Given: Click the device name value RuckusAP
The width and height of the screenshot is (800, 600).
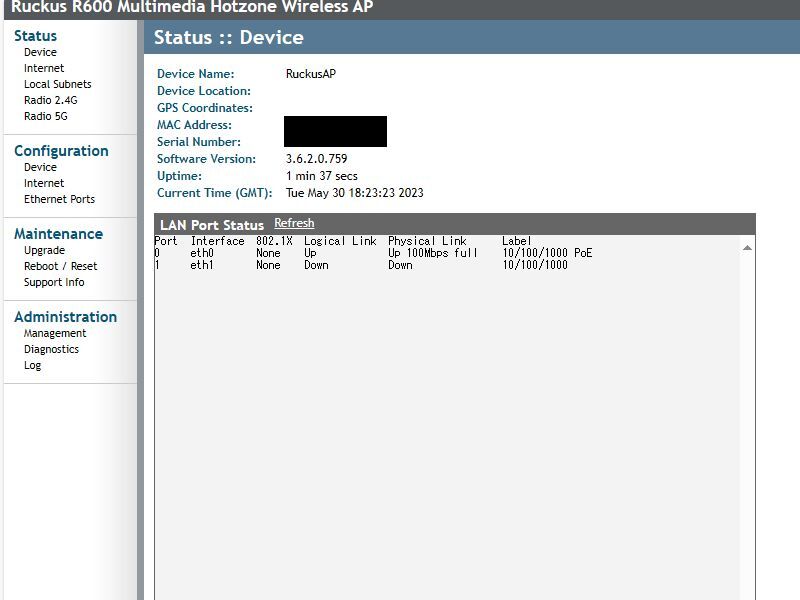Looking at the screenshot, I should (311, 74).
